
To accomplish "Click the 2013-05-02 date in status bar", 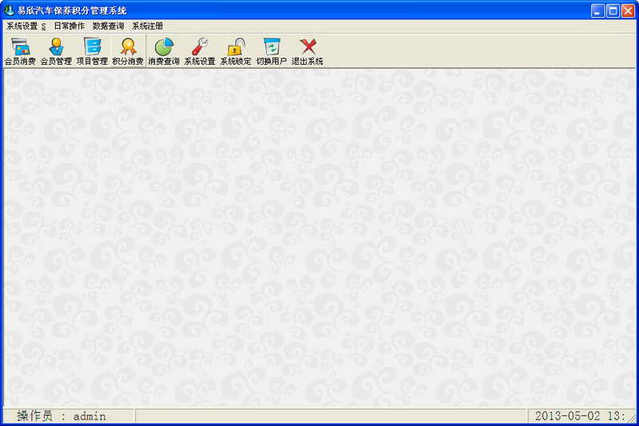I will (567, 416).
